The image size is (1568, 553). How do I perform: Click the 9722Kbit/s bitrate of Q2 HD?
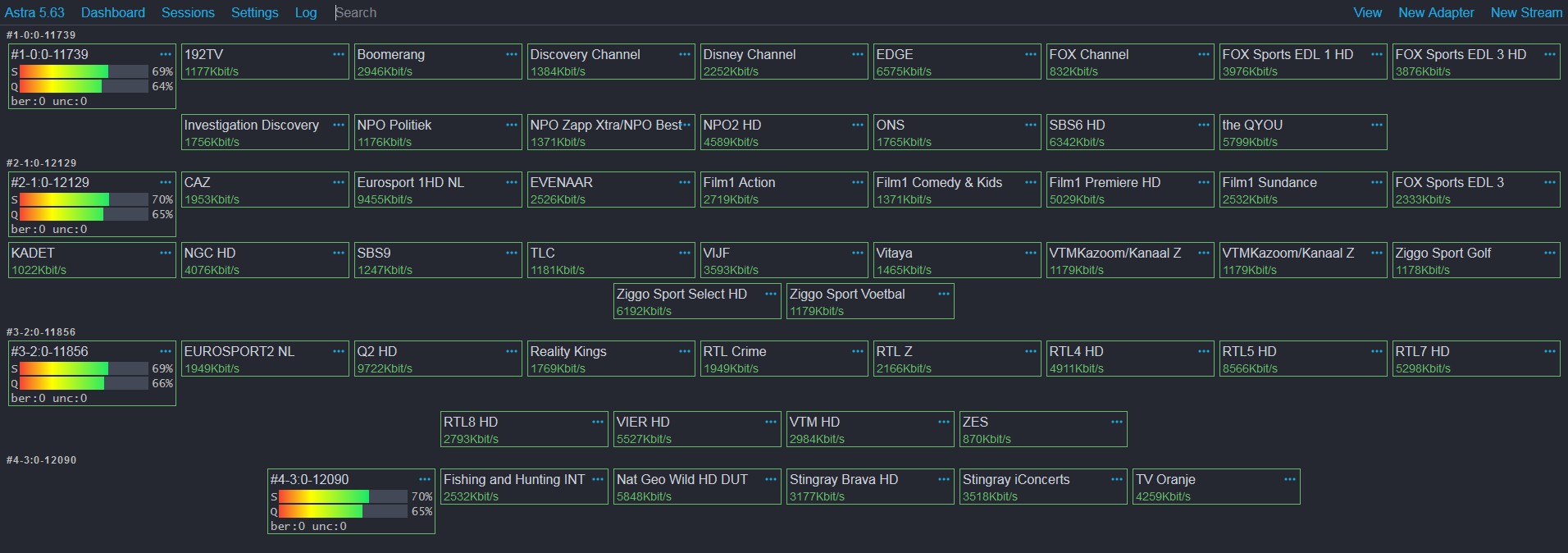pyautogui.click(x=385, y=368)
